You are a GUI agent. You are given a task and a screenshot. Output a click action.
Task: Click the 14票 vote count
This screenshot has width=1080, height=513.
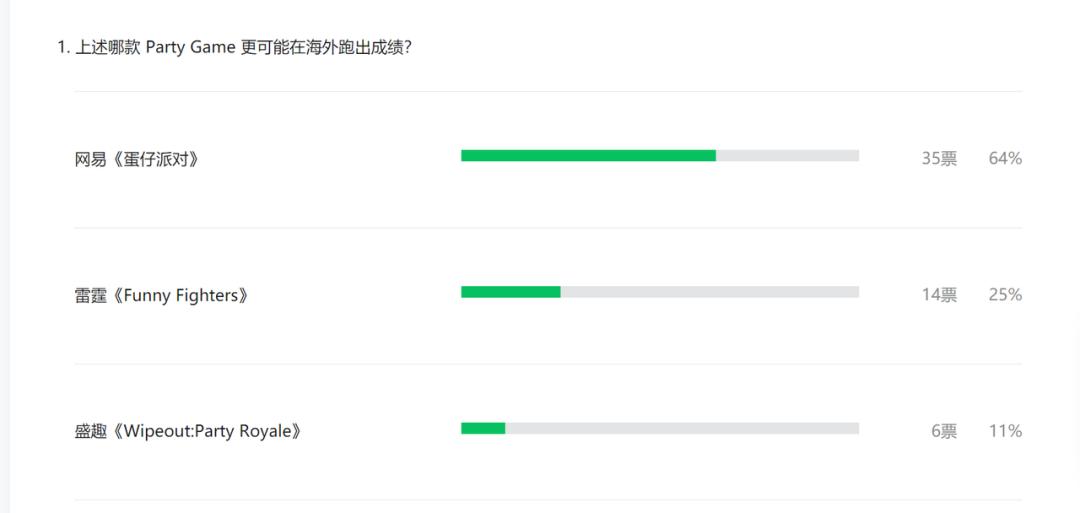pos(939,295)
